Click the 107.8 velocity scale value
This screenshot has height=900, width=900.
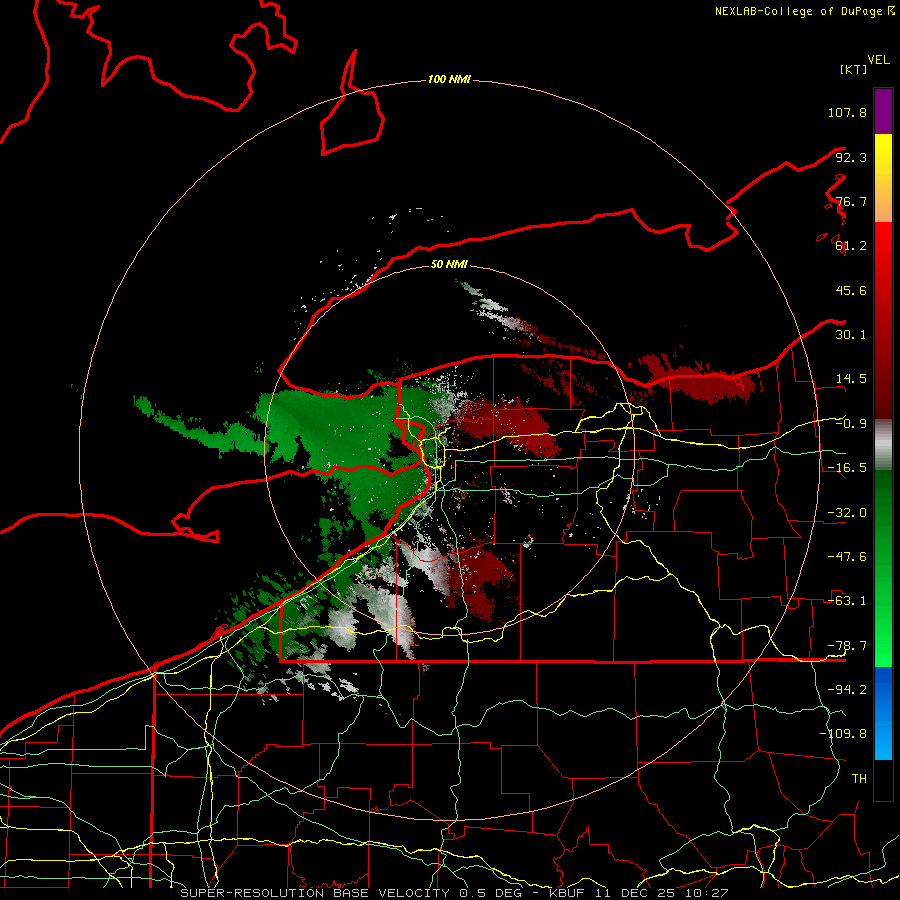(847, 112)
